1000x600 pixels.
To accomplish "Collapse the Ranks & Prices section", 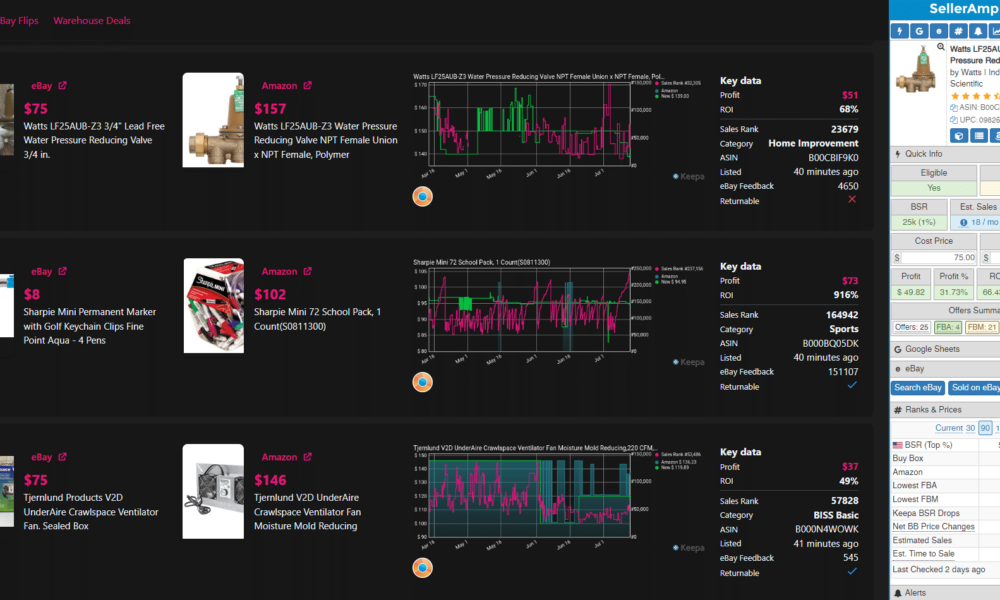I will click(x=945, y=409).
